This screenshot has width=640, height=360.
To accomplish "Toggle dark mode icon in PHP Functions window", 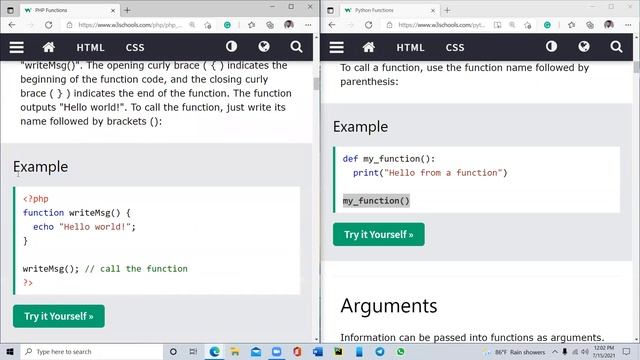I will point(231,47).
